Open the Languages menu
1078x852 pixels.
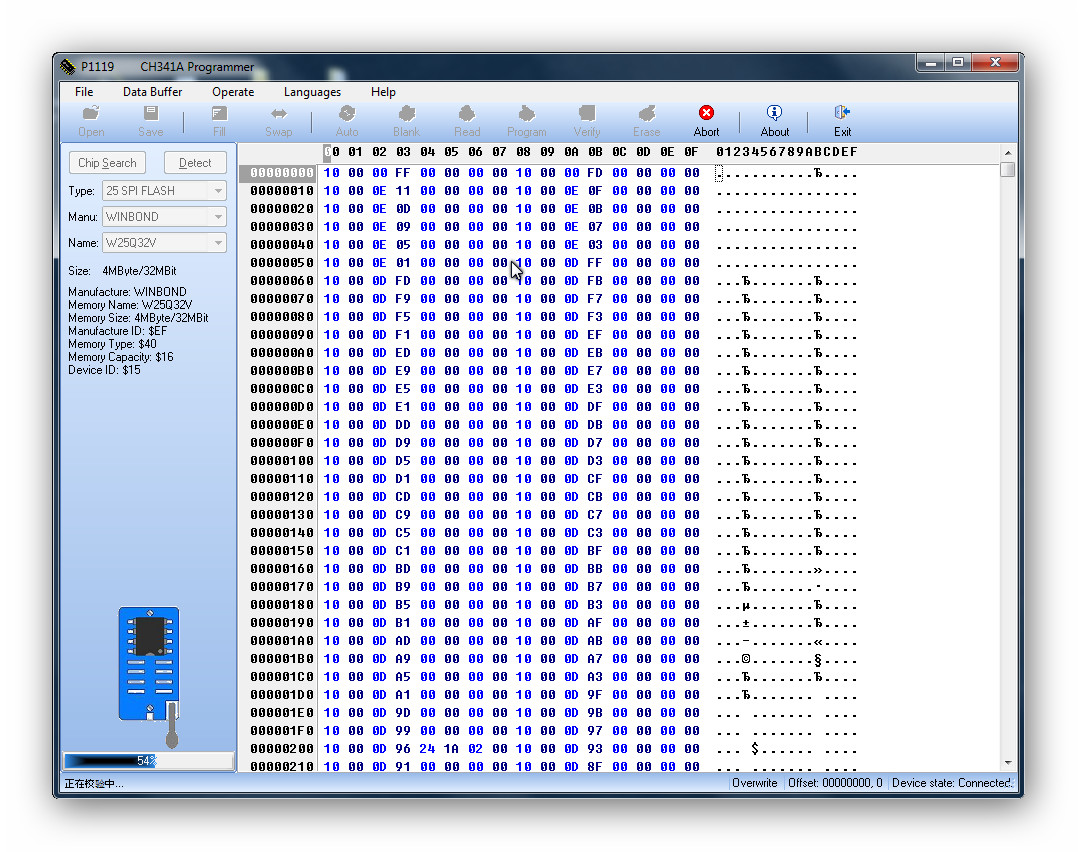click(312, 92)
